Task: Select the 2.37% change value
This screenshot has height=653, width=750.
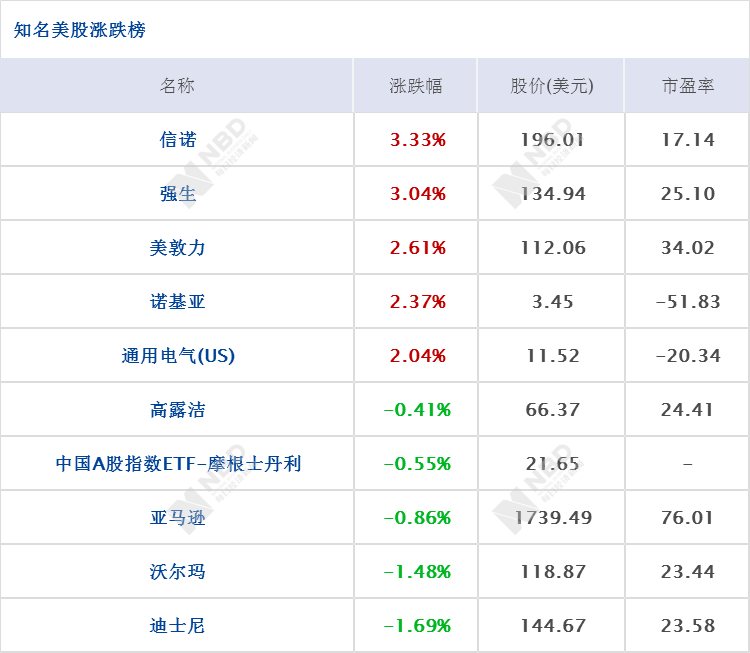Action: (418, 302)
